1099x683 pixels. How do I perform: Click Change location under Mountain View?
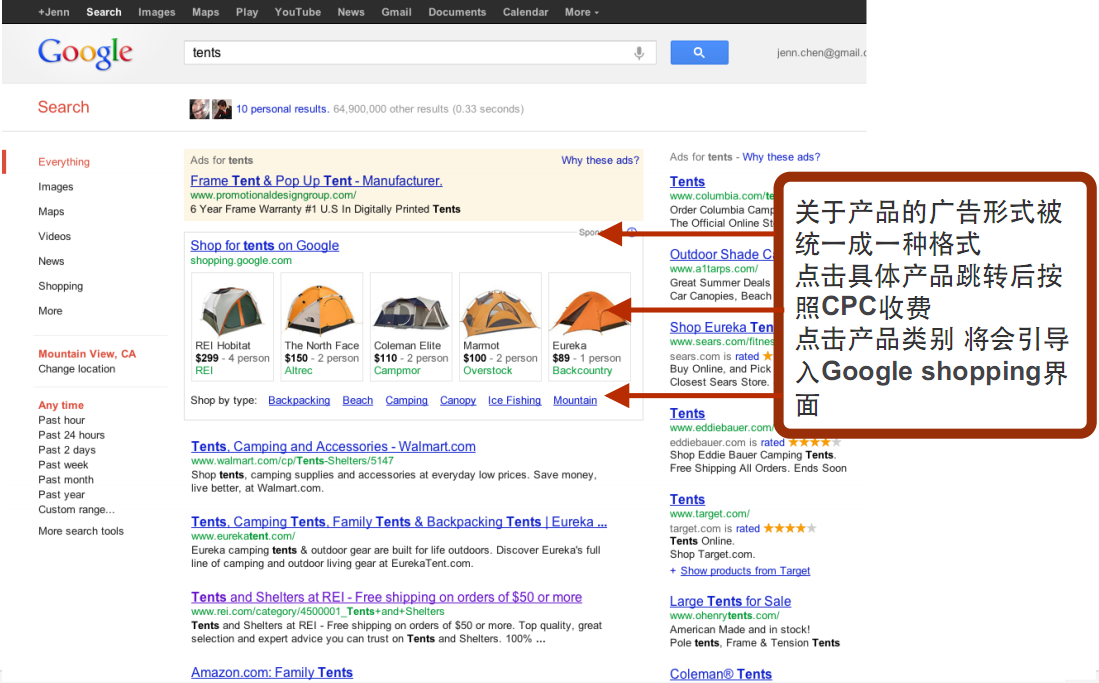(x=76, y=369)
